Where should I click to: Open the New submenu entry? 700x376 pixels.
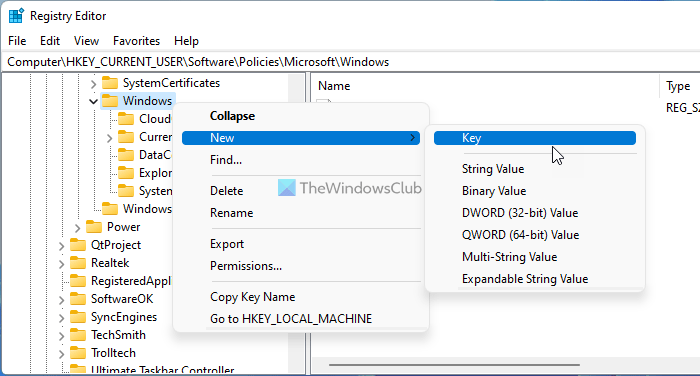pyautogui.click(x=301, y=138)
